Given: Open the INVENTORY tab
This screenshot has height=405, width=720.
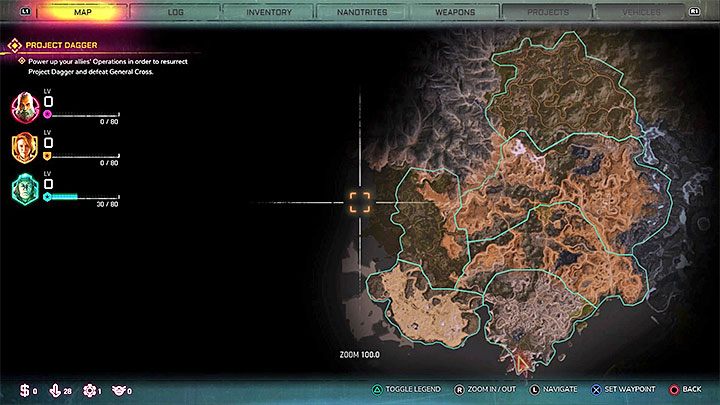Looking at the screenshot, I should [x=269, y=12].
